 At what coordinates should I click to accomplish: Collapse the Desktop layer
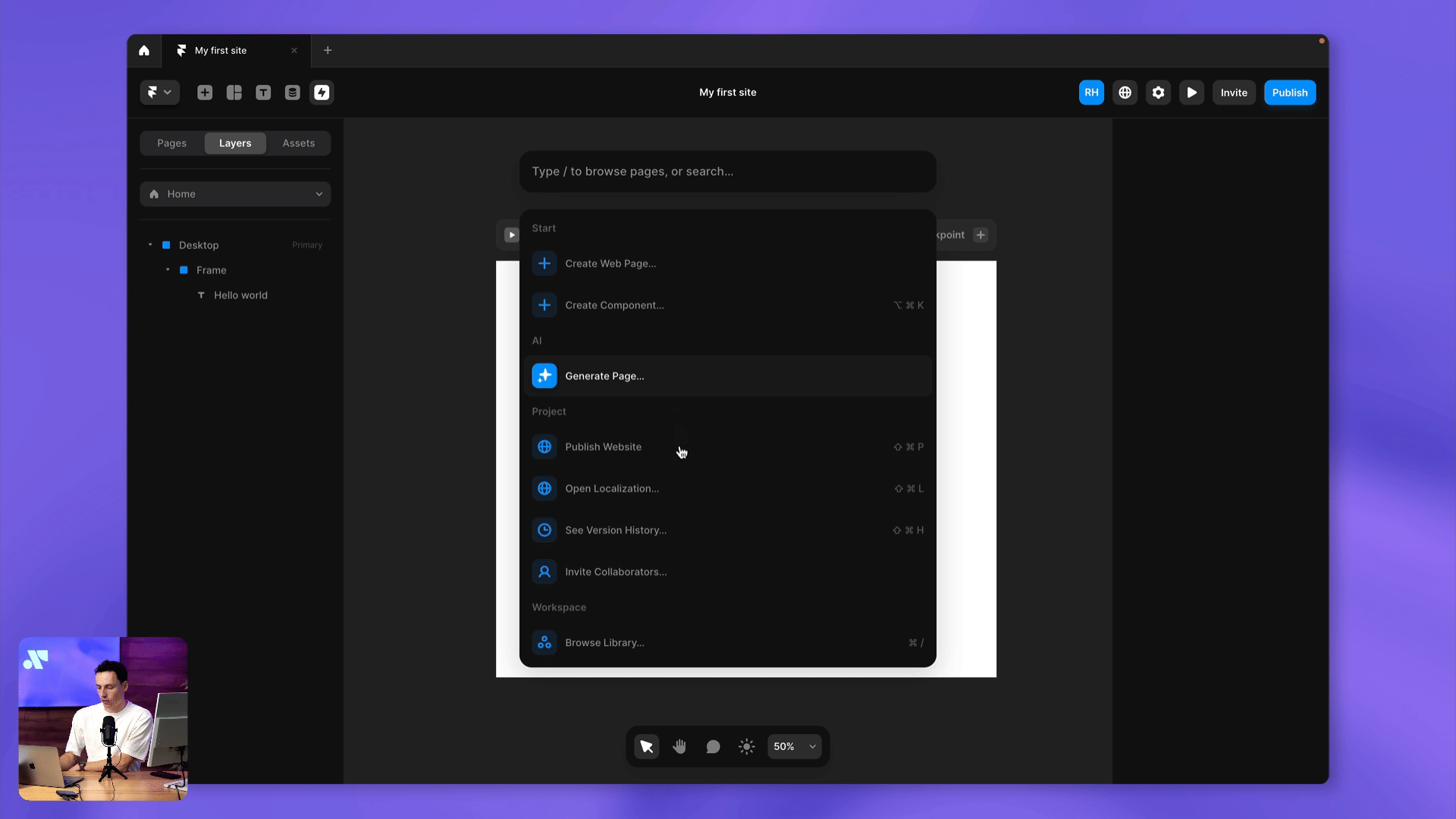pos(150,245)
